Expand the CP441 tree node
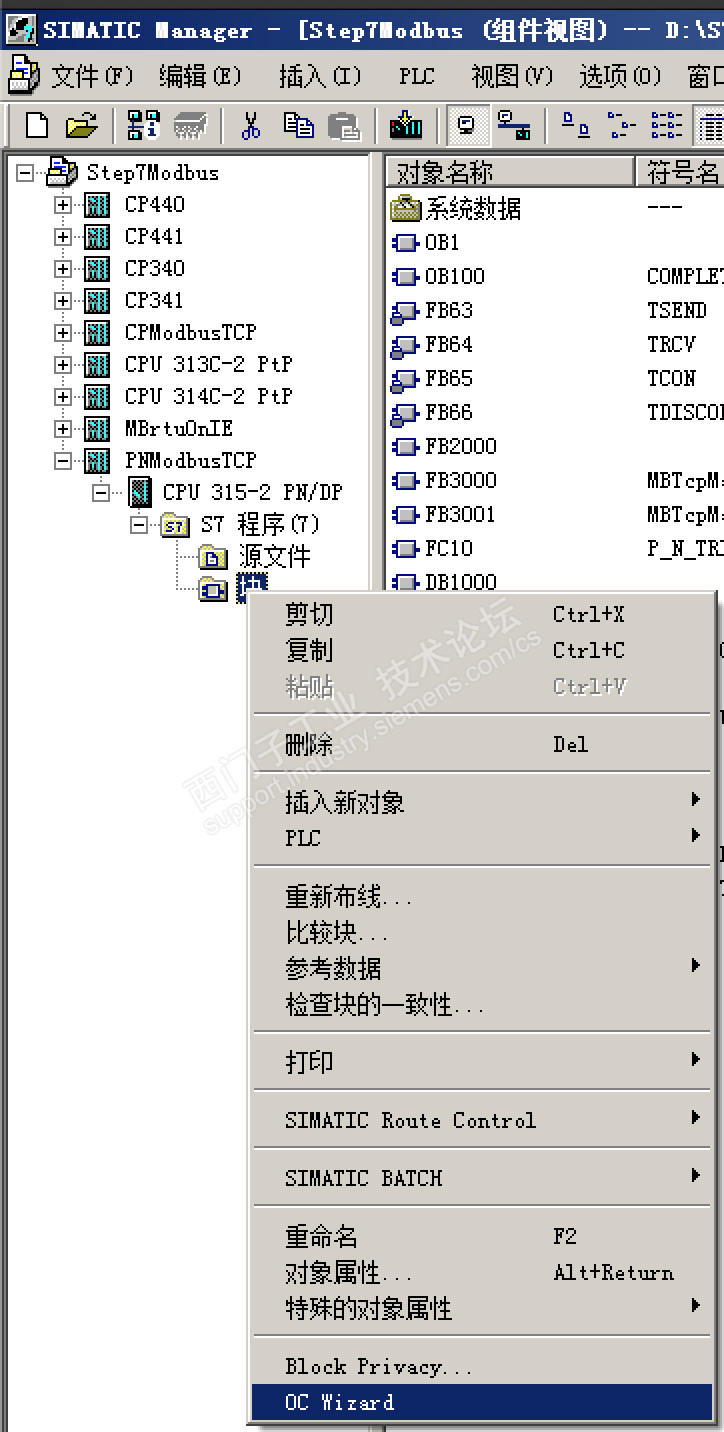This screenshot has height=1432, width=724. coord(63,237)
